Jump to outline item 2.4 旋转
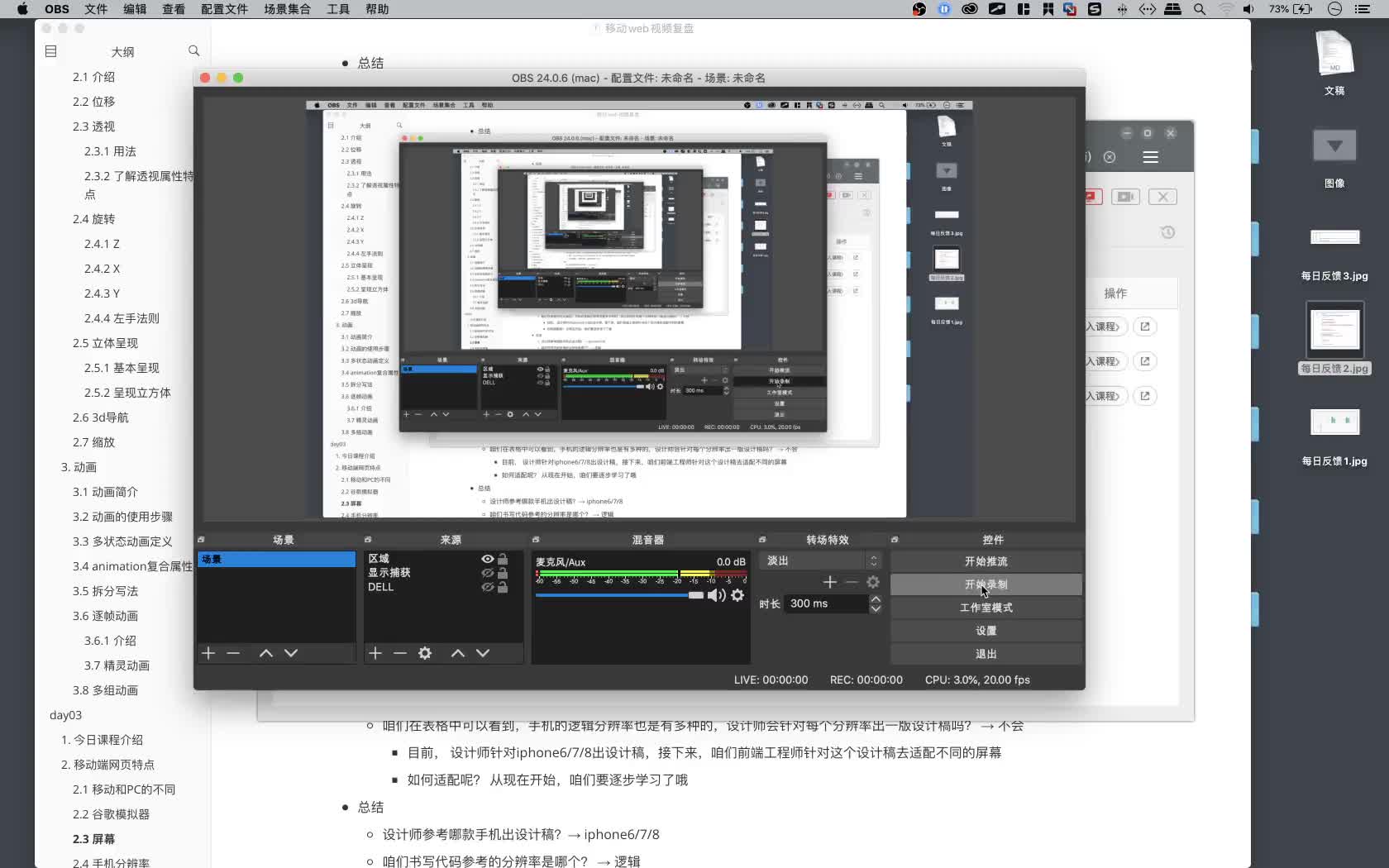This screenshot has width=1389, height=868. [x=93, y=219]
